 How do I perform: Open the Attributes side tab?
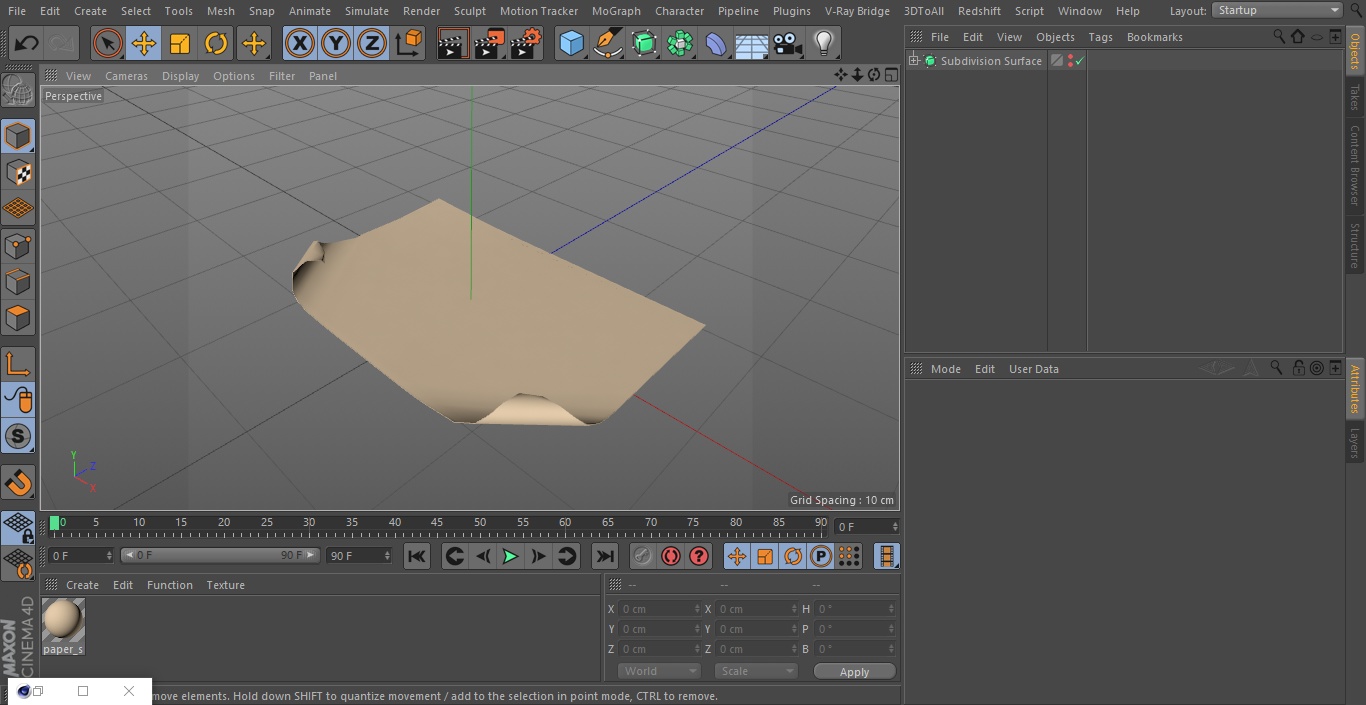coord(1355,389)
